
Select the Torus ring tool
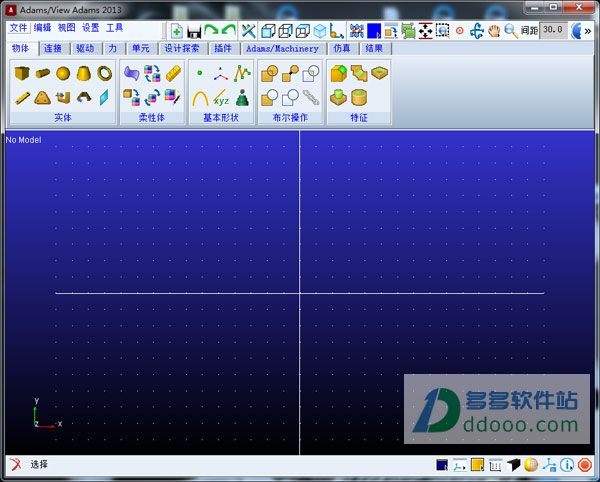[x=104, y=73]
